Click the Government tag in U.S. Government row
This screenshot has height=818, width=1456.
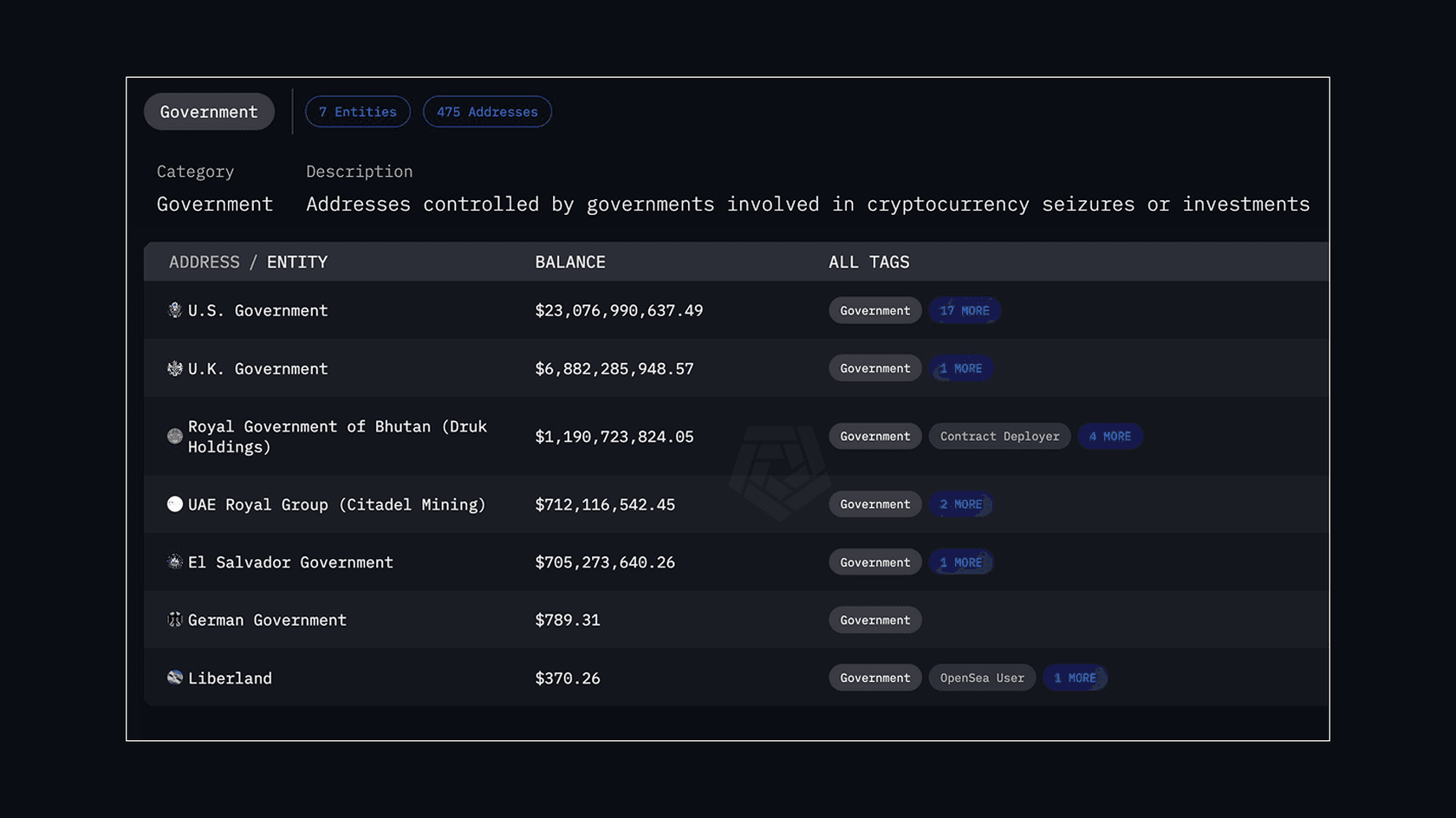point(875,310)
